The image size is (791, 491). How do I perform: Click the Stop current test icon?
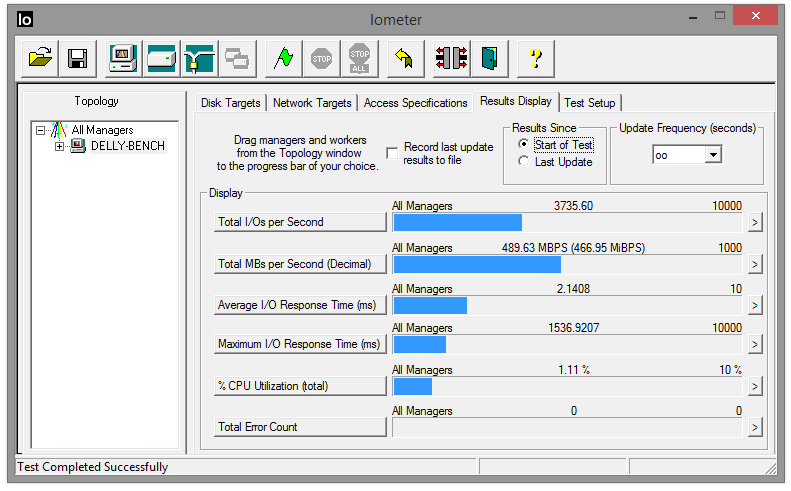tap(321, 59)
